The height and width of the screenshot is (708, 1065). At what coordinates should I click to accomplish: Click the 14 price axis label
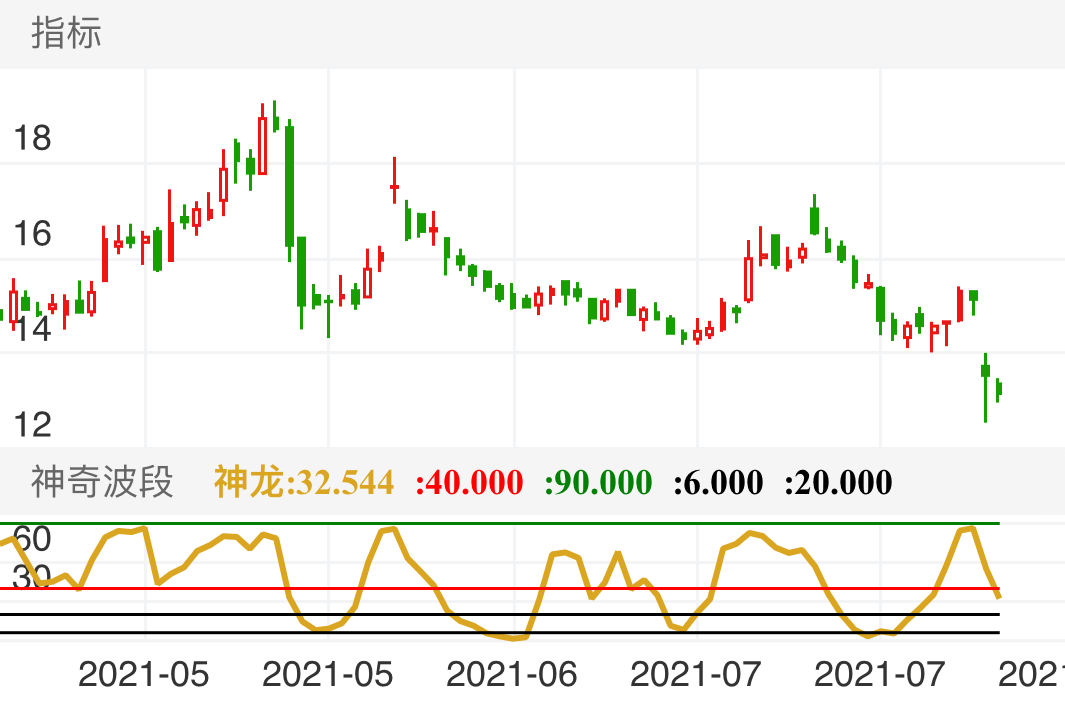pyautogui.click(x=32, y=329)
